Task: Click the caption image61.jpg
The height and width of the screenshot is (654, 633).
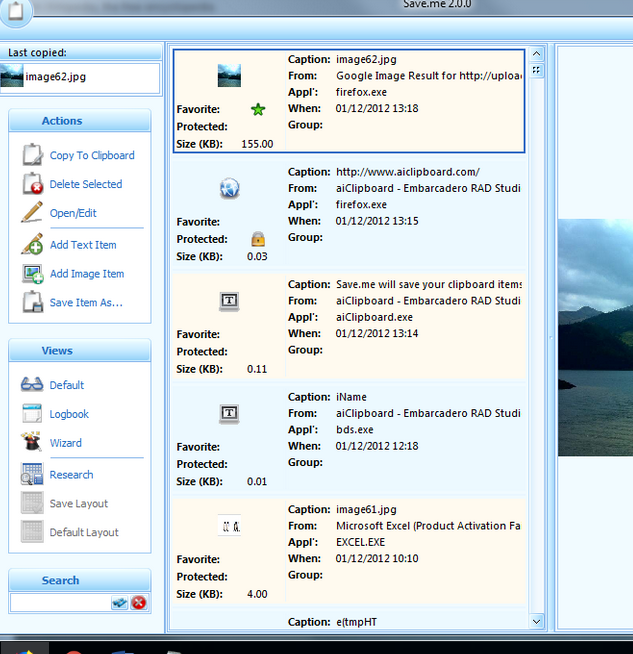Action: click(x=366, y=510)
